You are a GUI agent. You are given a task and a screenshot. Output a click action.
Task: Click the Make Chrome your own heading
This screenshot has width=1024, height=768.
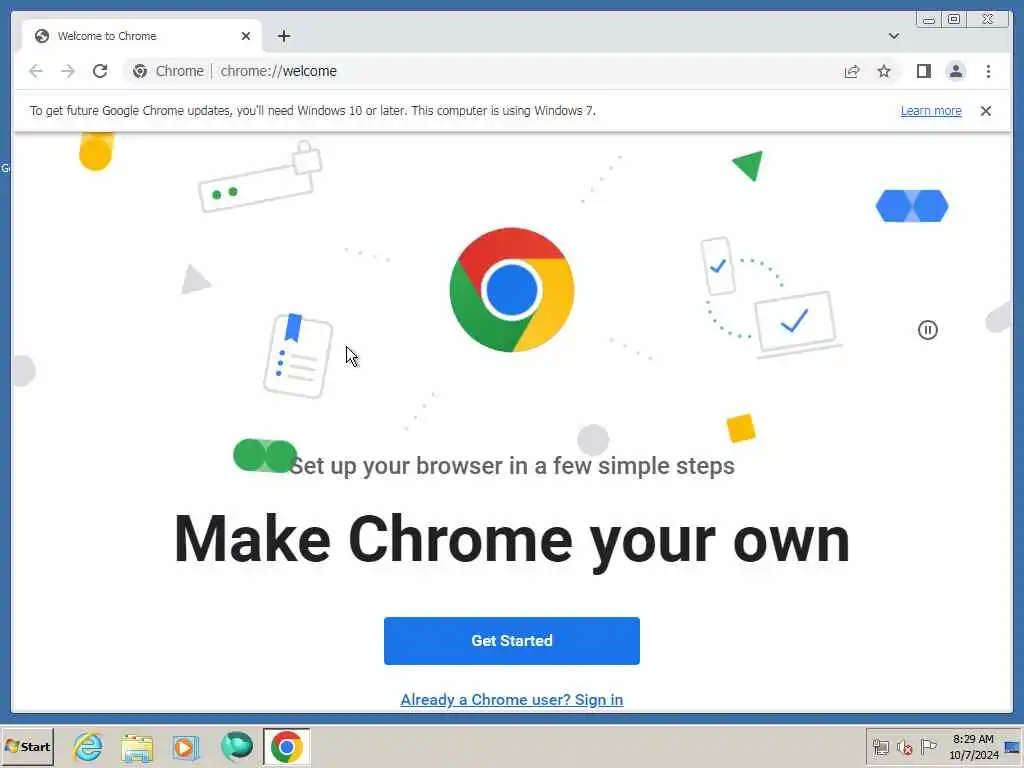pos(511,540)
